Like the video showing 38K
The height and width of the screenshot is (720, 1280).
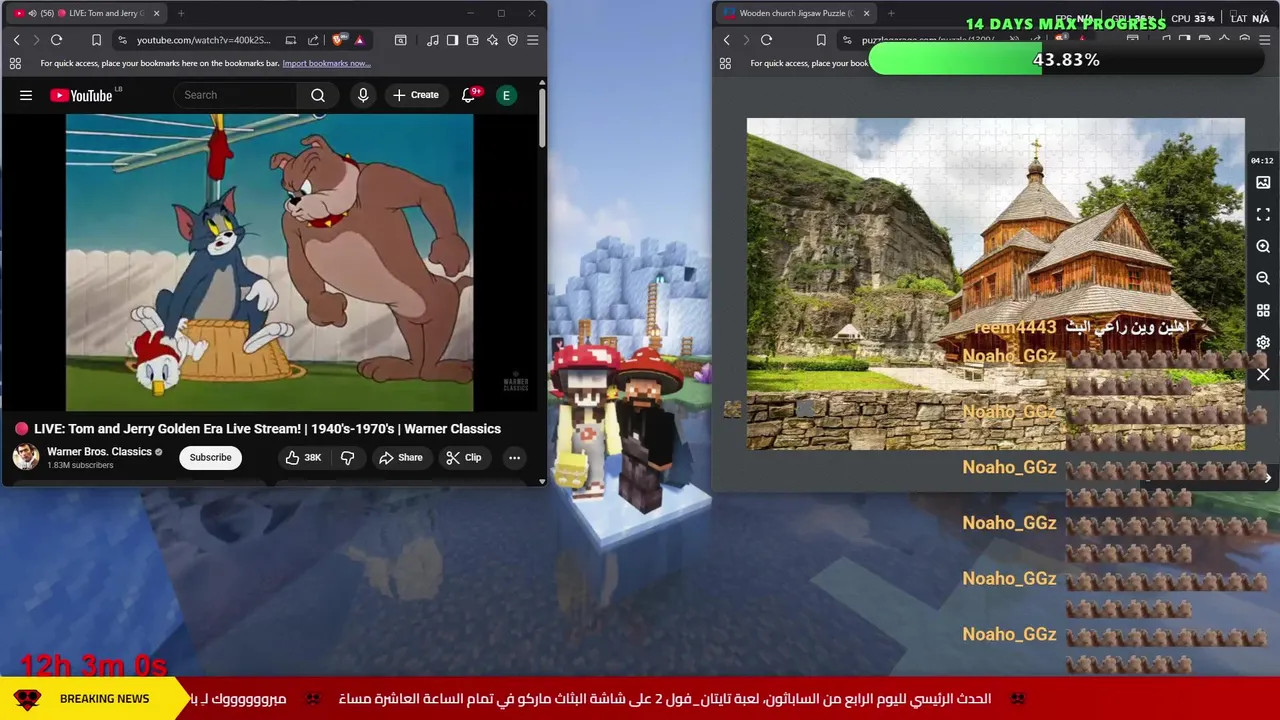[303, 457]
